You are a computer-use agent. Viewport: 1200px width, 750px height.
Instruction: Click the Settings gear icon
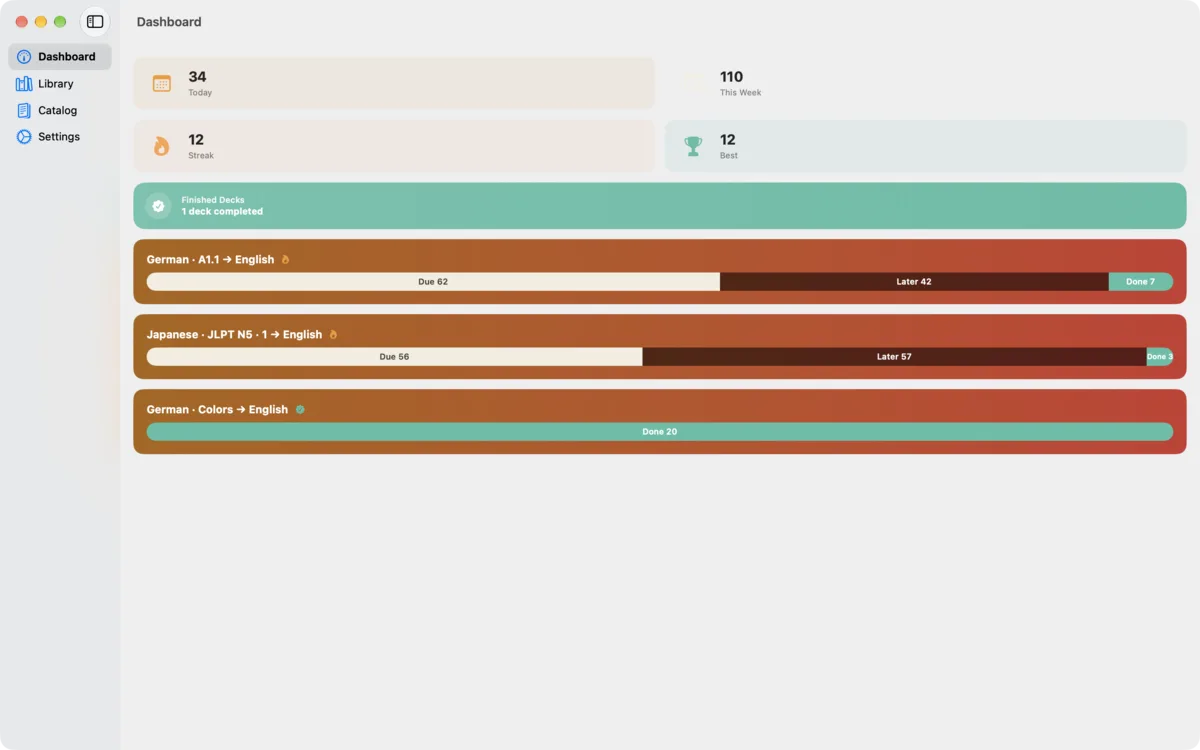click(x=24, y=137)
